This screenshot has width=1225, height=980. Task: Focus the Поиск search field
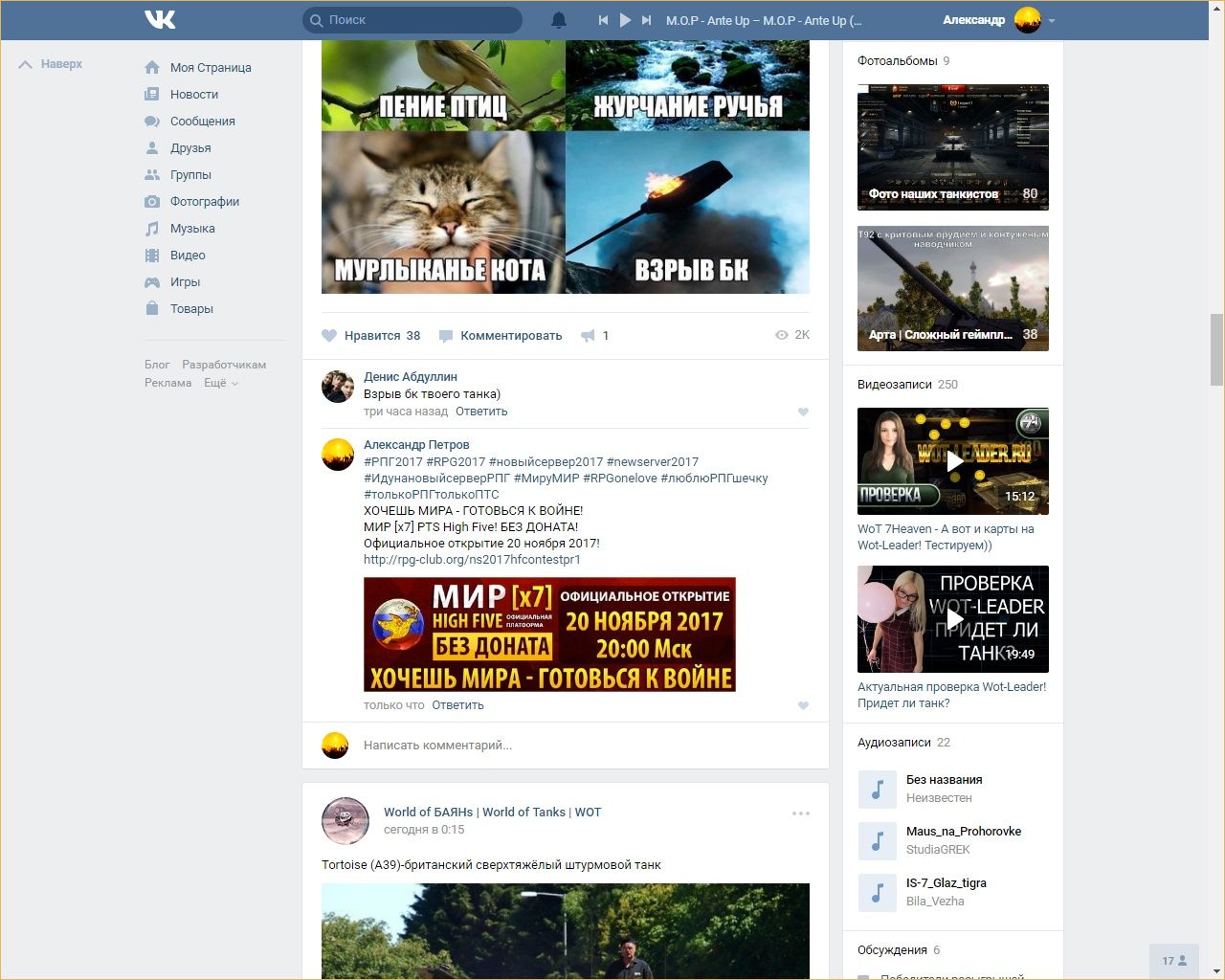click(412, 20)
